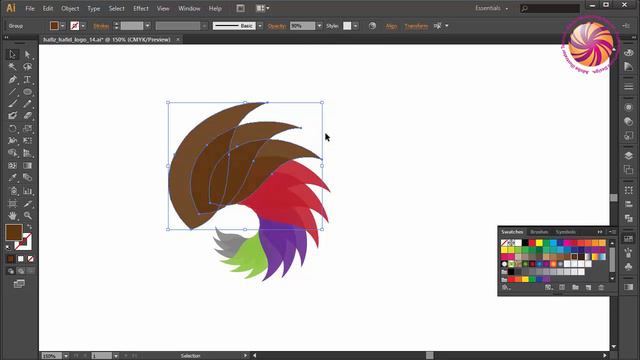
Task: Select the Width tool
Action: pos(12,141)
